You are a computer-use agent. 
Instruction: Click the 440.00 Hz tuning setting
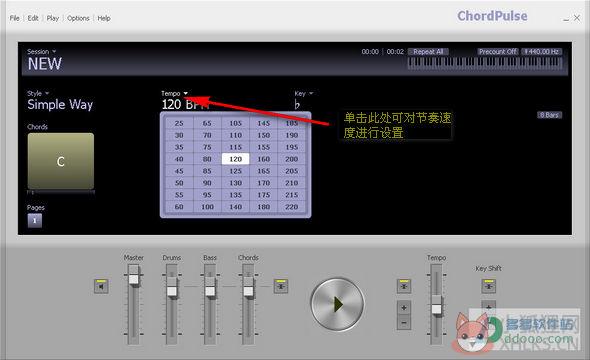tap(541, 52)
